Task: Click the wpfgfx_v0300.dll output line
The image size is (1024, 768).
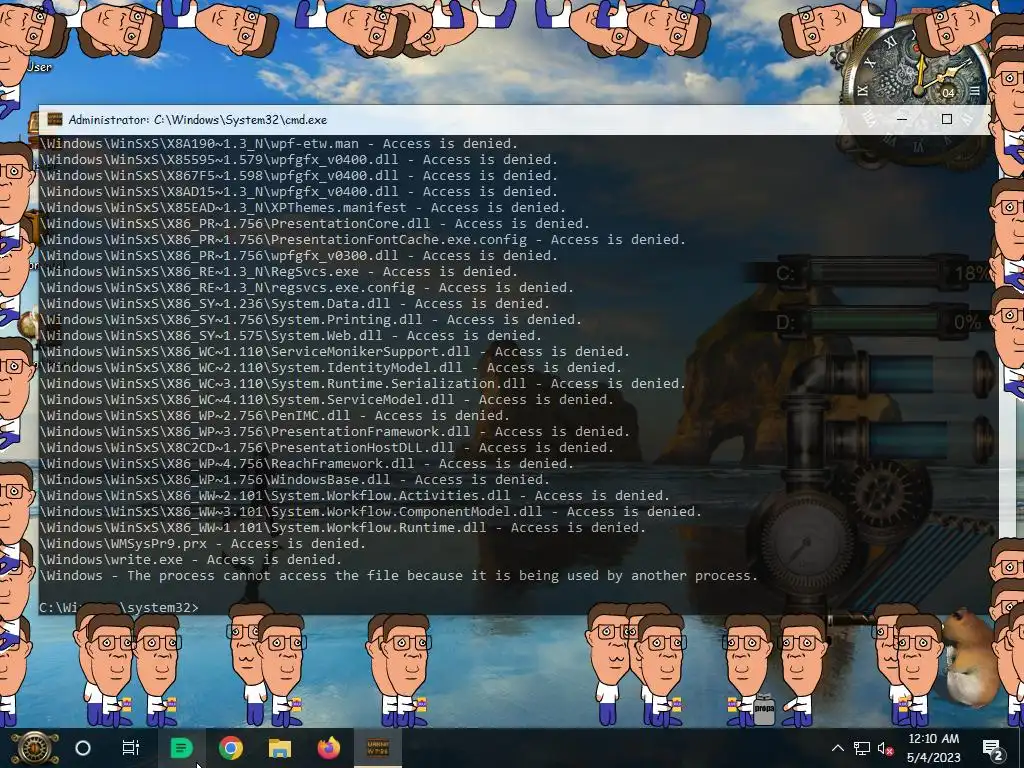Action: [299, 255]
